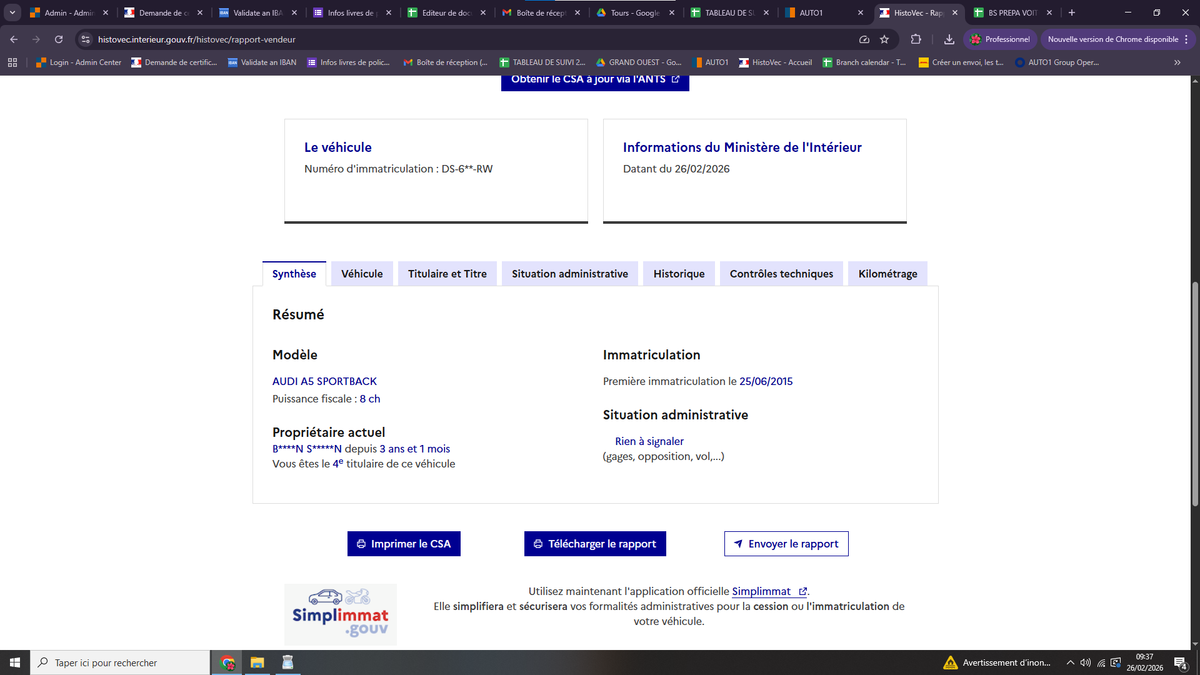
Task: Open the Validate an IBAN bookmark
Action: (x=262, y=62)
